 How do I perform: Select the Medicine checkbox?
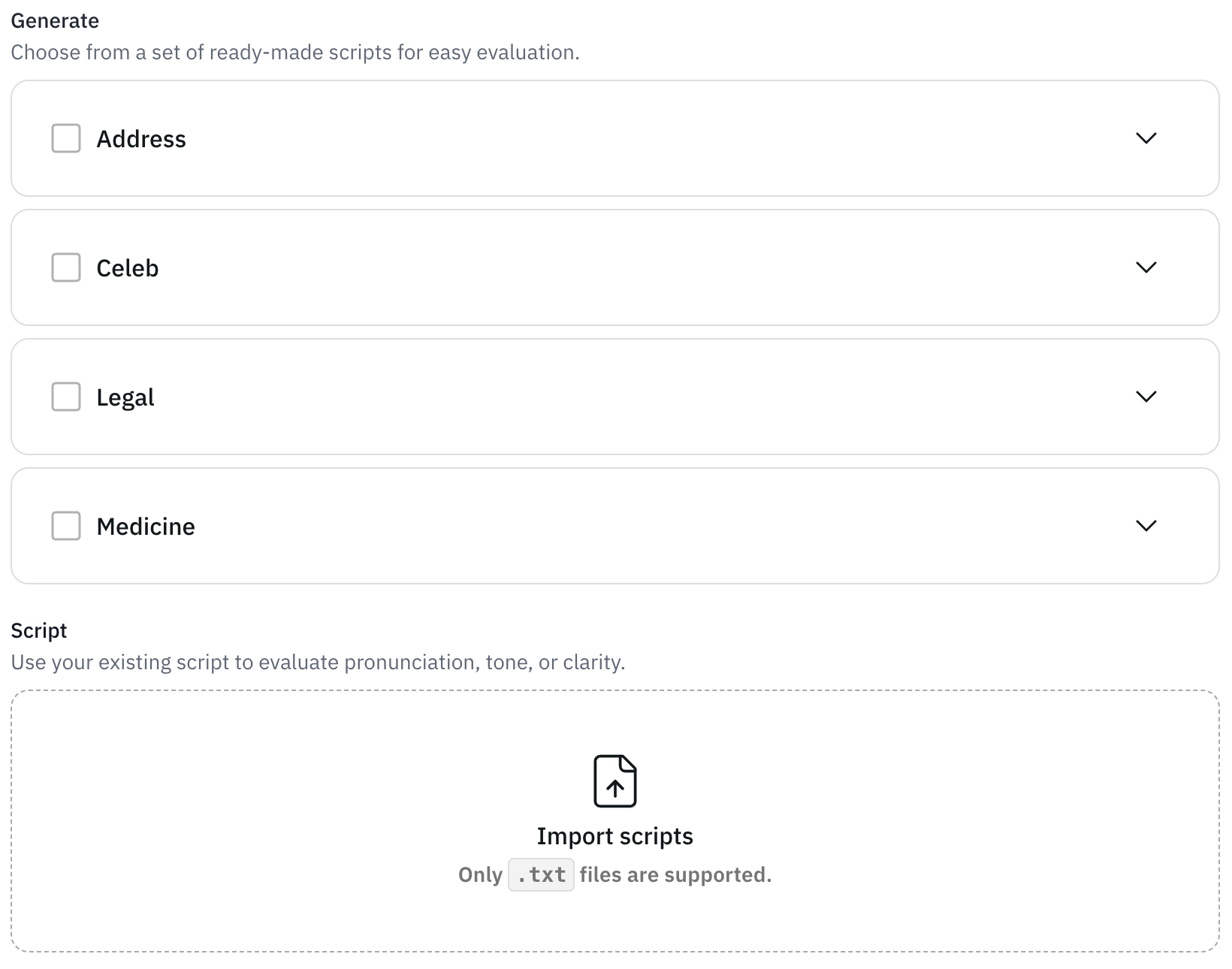pos(66,526)
